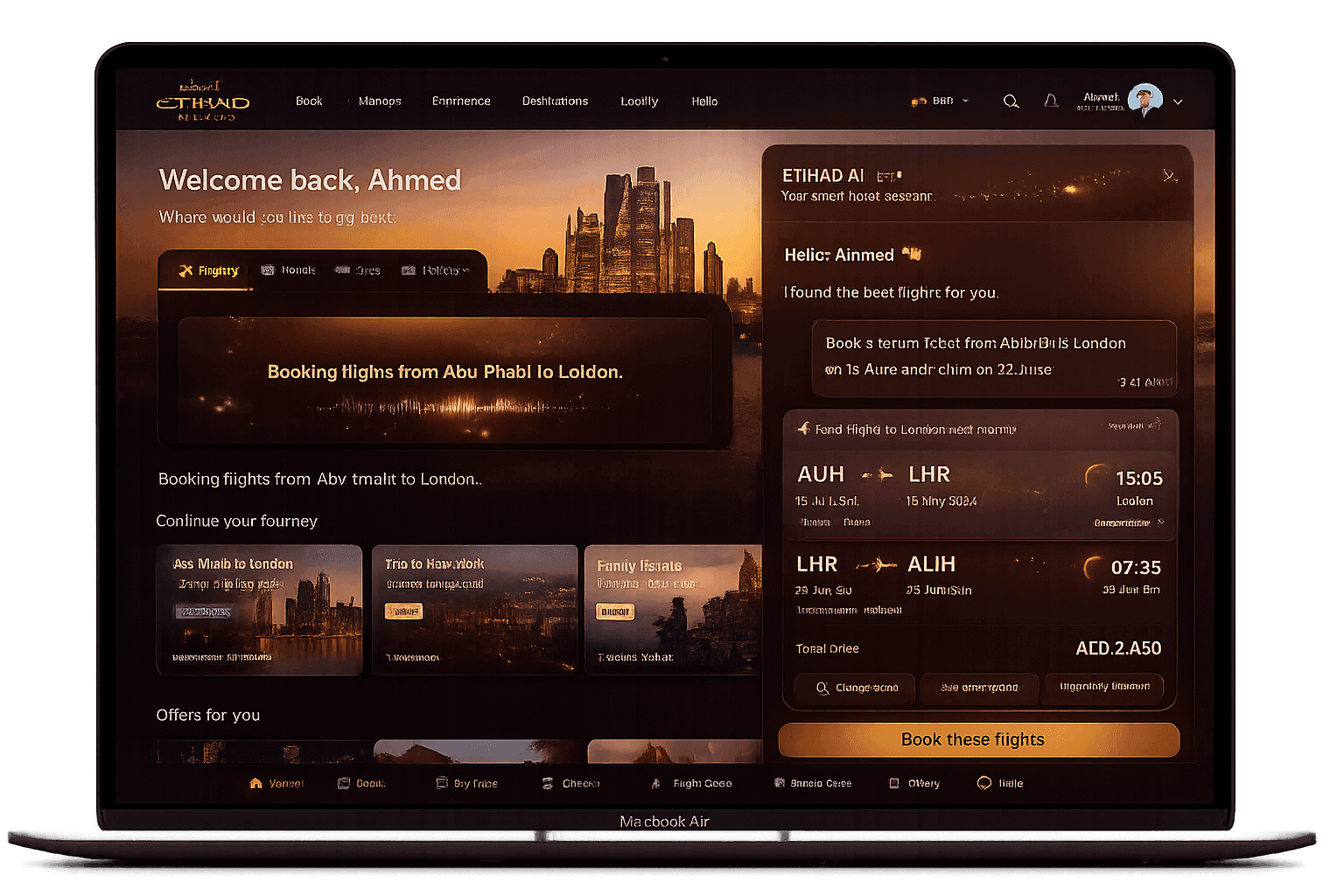The height and width of the screenshot is (896, 1344).
Task: Click the Welcome back, Ahmed heading
Action: point(311,180)
